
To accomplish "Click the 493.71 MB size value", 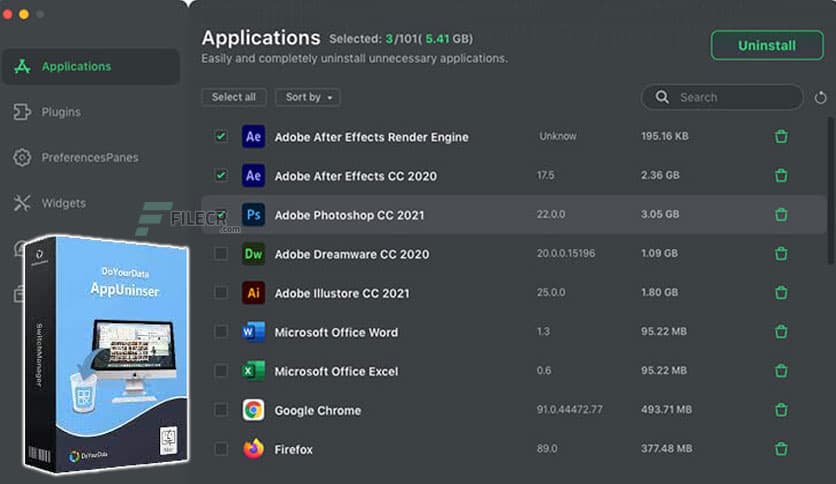I will (x=666, y=409).
